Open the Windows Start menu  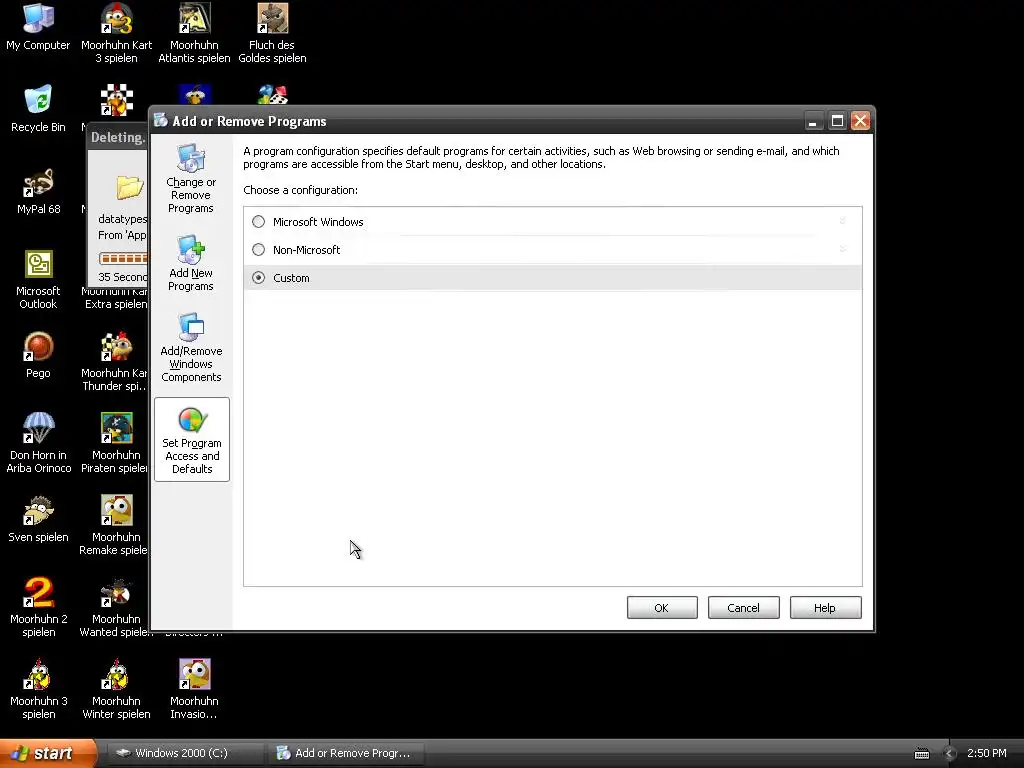[x=47, y=753]
